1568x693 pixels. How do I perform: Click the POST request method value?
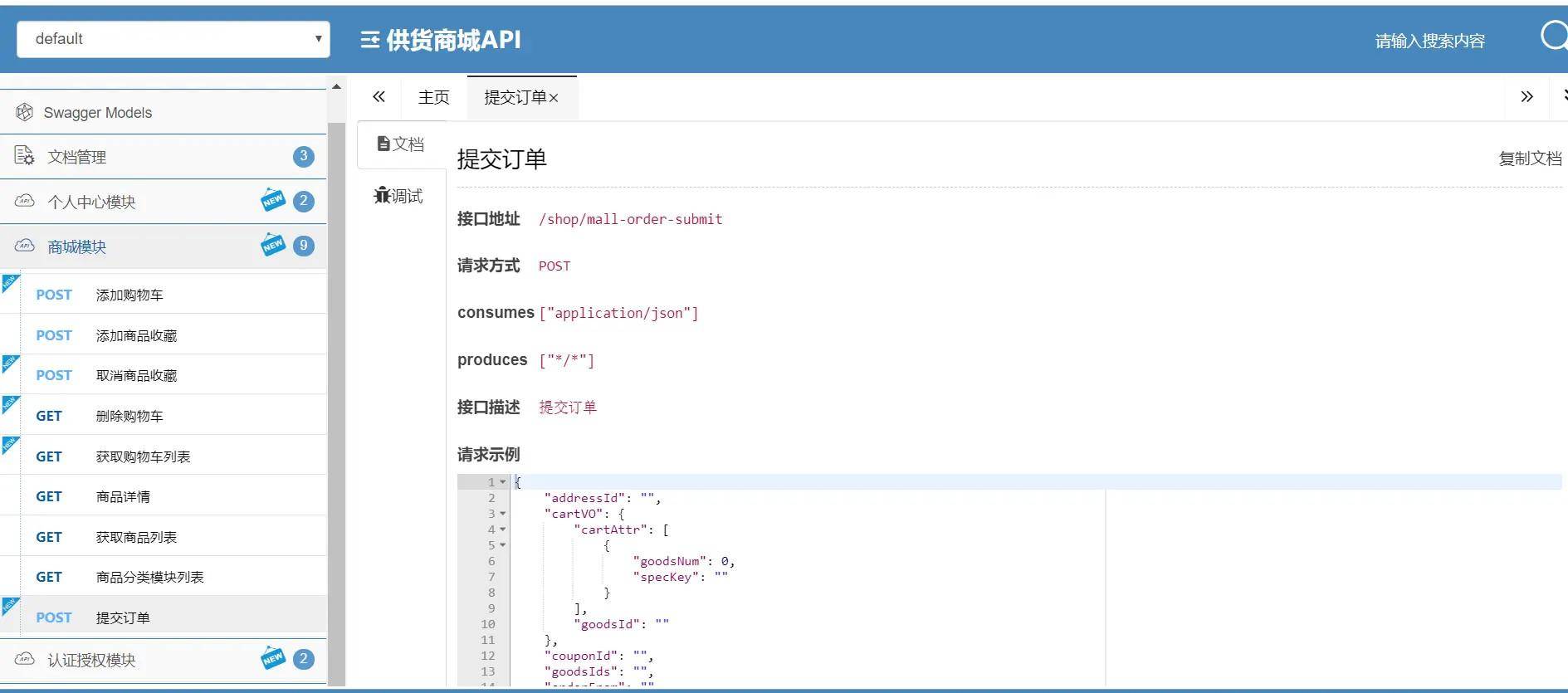tap(554, 266)
